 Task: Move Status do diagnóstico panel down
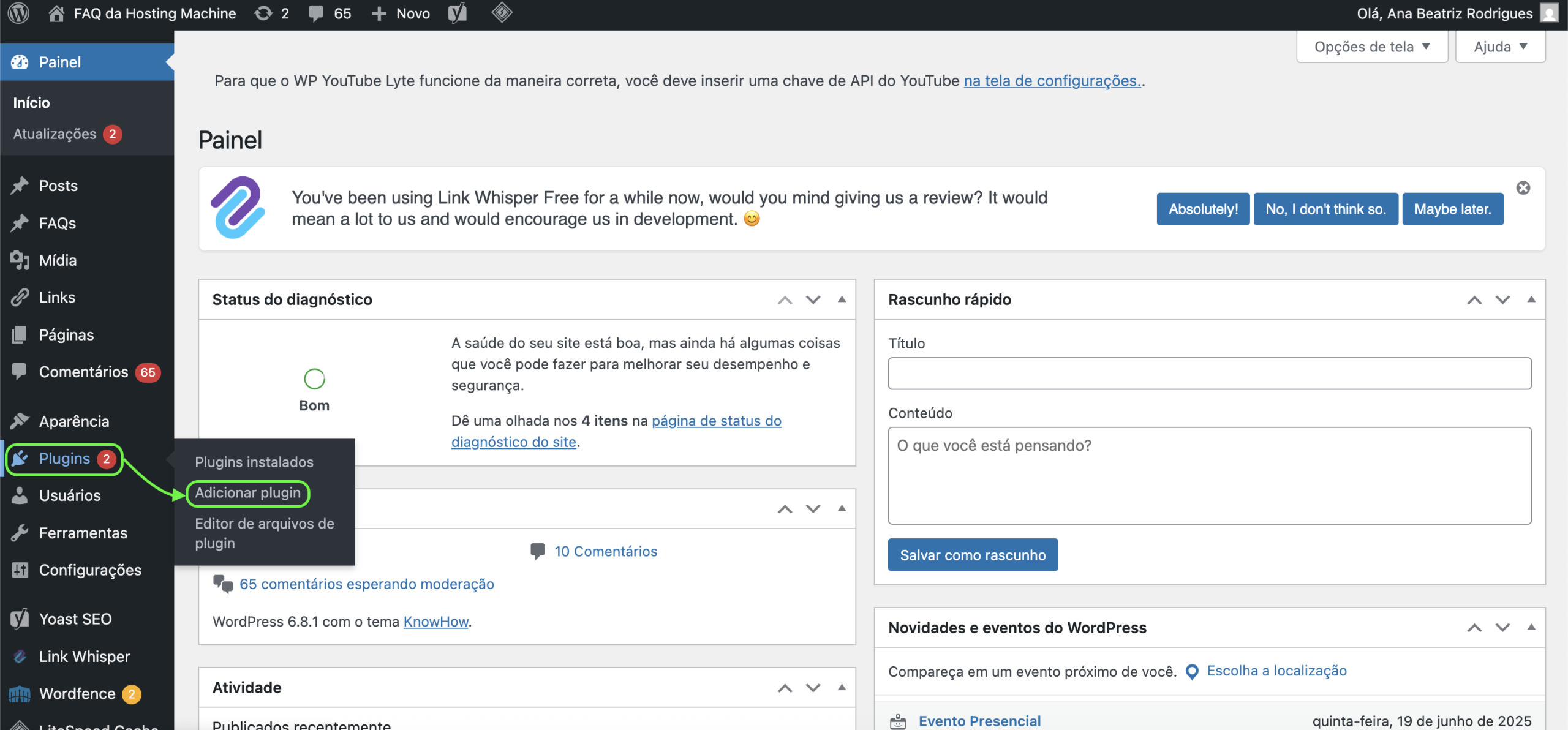tap(813, 299)
